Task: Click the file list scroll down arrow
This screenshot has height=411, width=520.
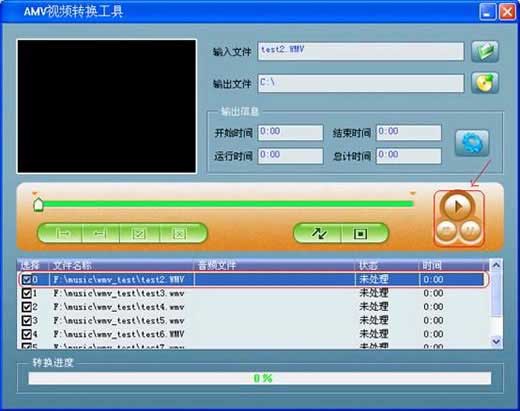Action: [x=496, y=341]
